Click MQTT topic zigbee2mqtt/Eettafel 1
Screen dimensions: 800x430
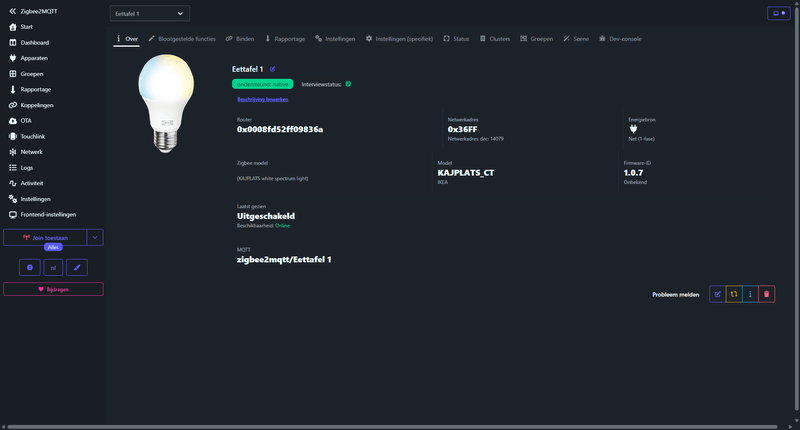pyautogui.click(x=284, y=260)
